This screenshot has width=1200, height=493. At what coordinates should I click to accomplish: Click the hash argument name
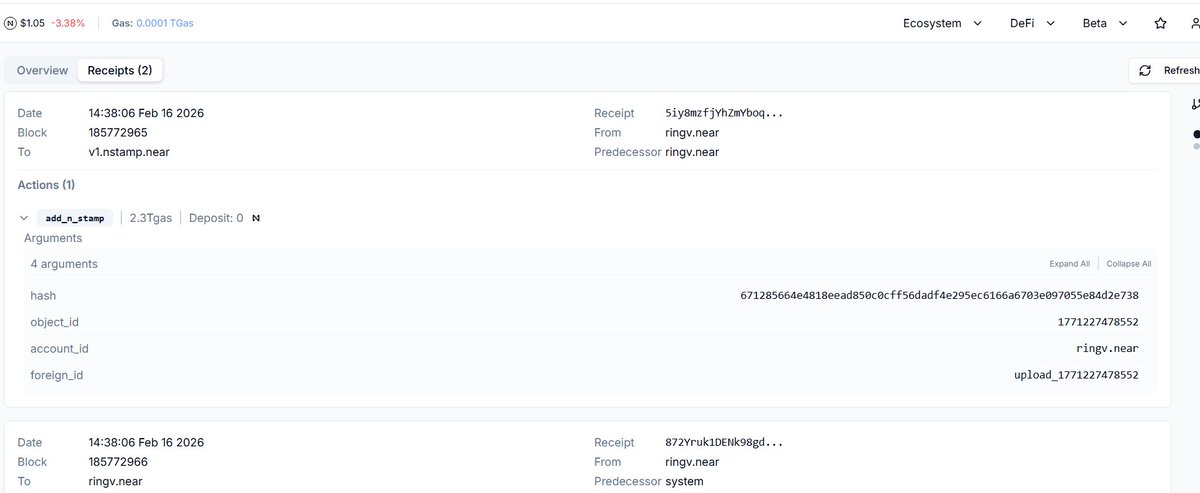coord(44,296)
